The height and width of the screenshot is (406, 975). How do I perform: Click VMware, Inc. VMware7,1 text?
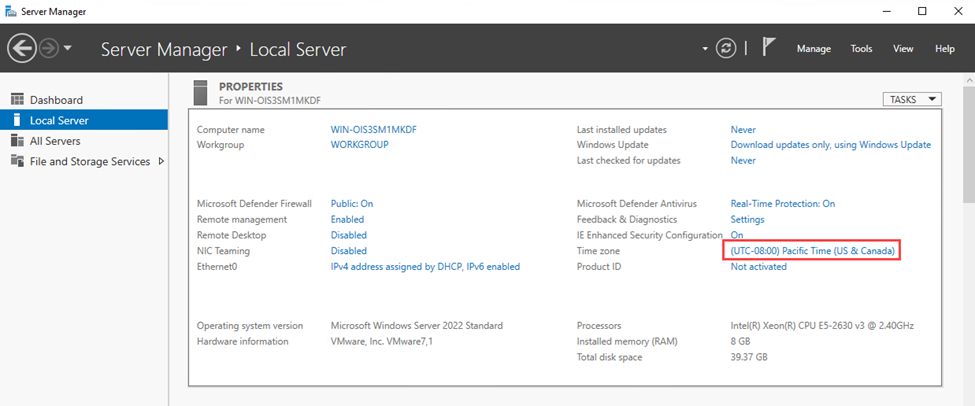tap(382, 341)
